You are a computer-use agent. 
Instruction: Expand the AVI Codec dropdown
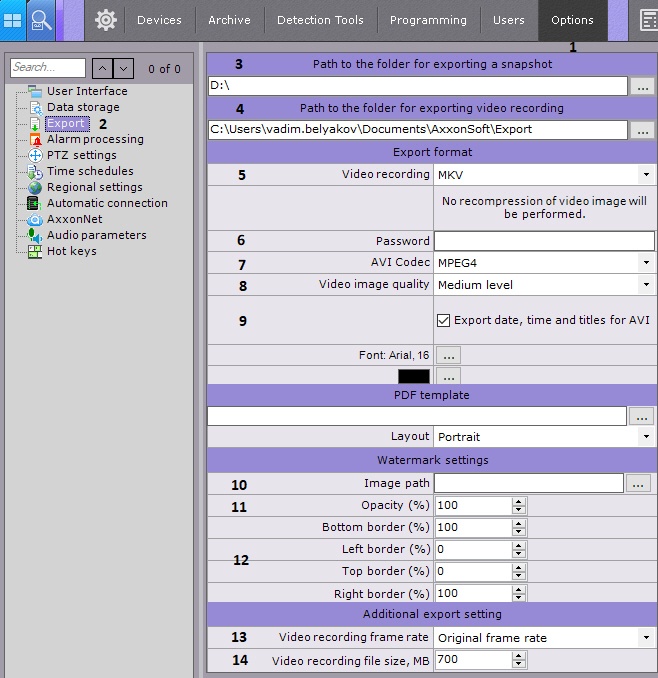pos(545,262)
